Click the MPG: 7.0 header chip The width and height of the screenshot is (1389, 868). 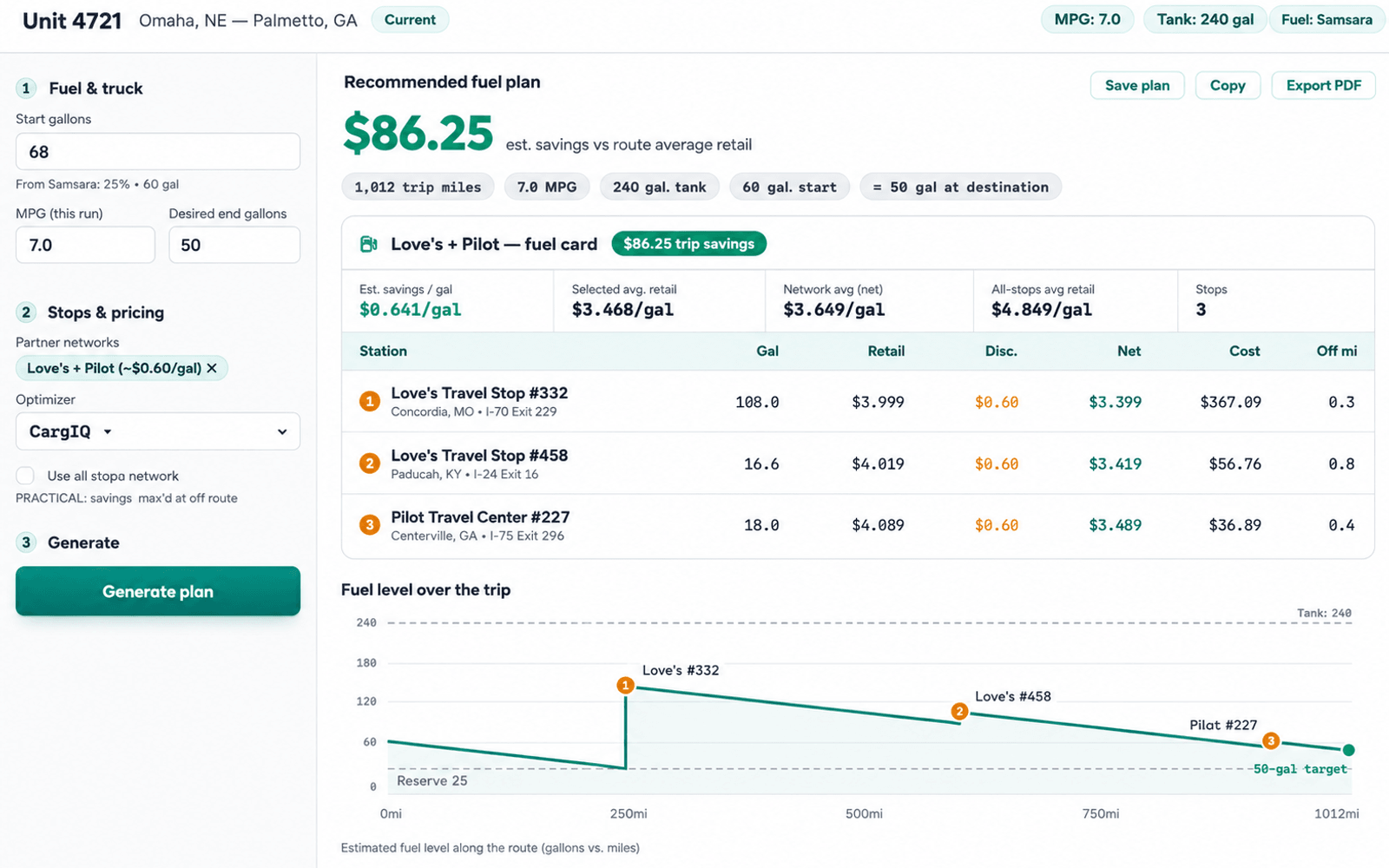tap(1087, 19)
